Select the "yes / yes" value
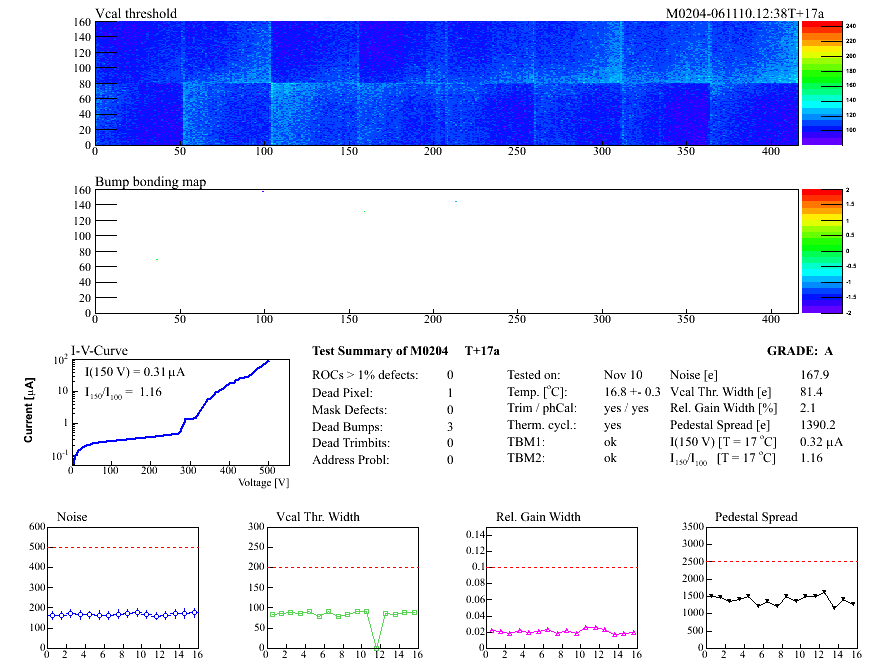This screenshot has height=672, width=896. (x=626, y=408)
